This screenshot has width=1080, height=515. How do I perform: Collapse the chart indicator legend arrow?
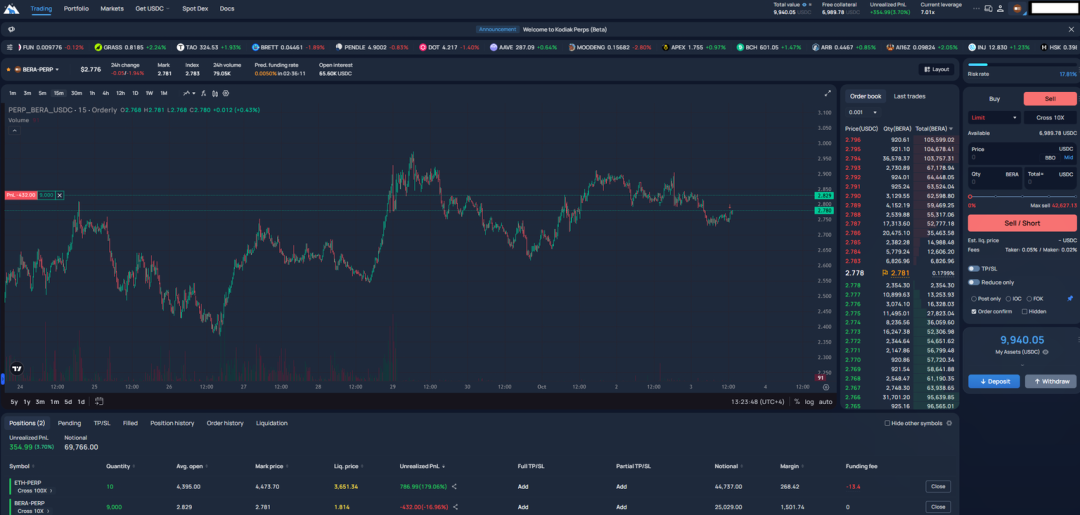click(14, 131)
